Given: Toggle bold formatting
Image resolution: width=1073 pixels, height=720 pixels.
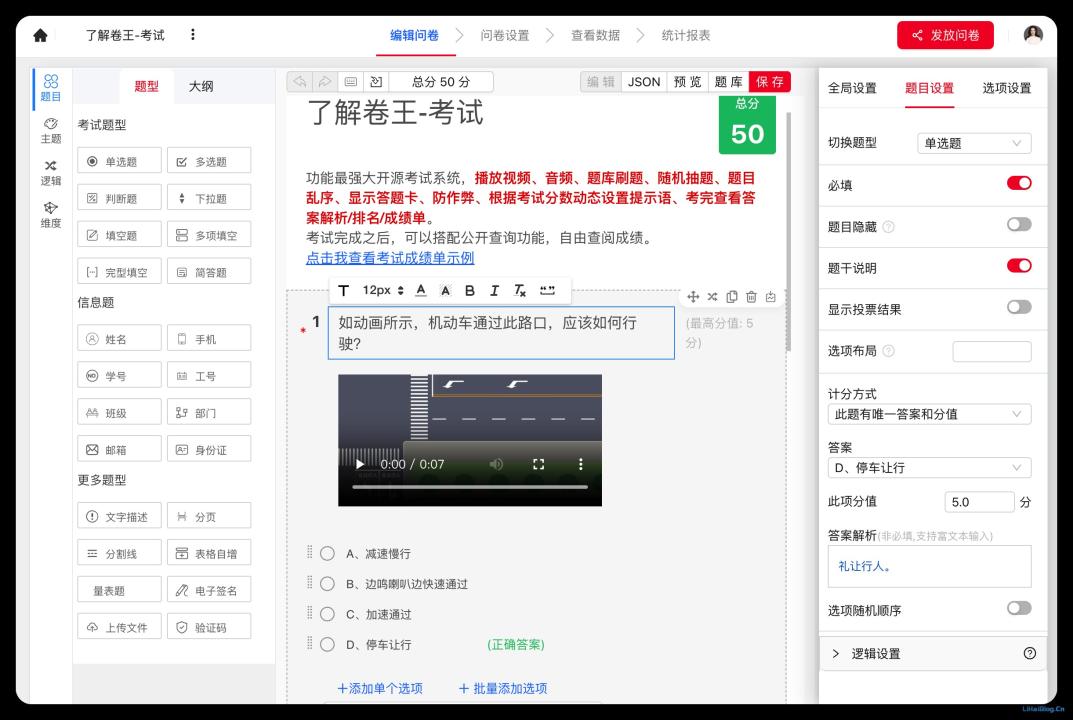Looking at the screenshot, I should click(x=470, y=291).
